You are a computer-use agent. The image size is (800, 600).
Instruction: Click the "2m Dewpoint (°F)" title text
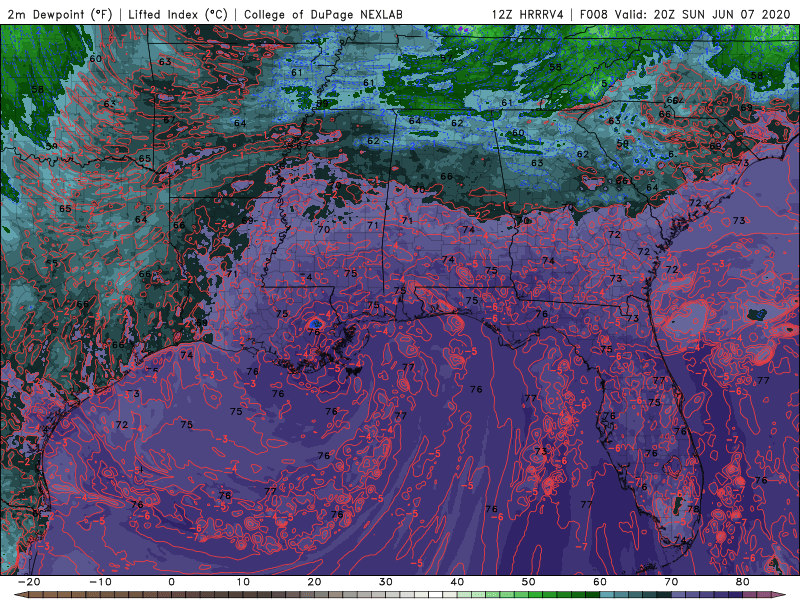coord(60,14)
